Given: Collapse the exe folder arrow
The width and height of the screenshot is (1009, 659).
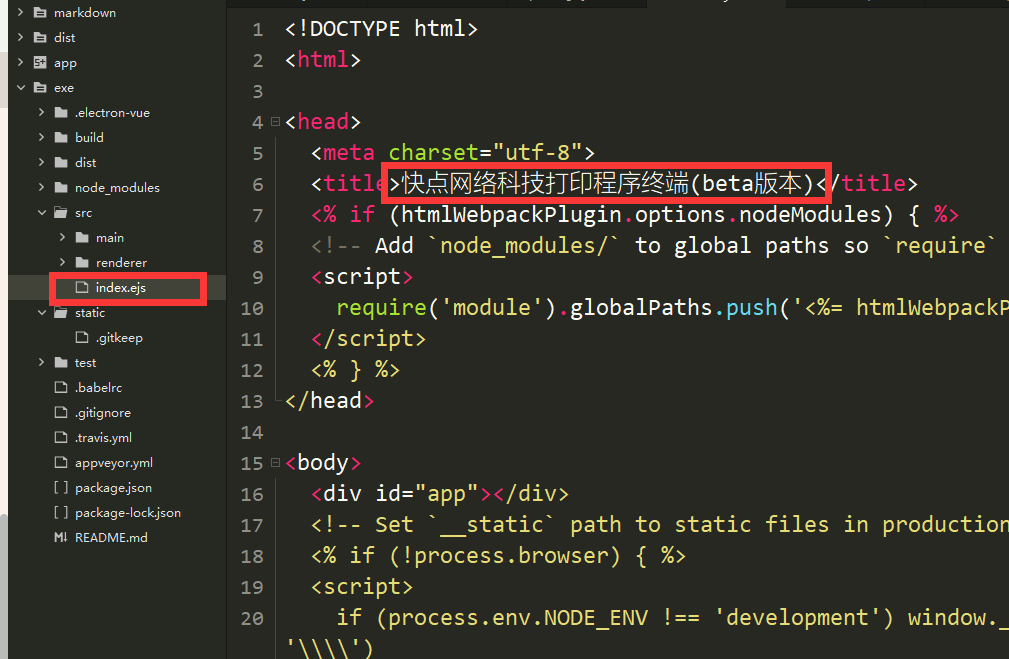Looking at the screenshot, I should pyautogui.click(x=21, y=88).
